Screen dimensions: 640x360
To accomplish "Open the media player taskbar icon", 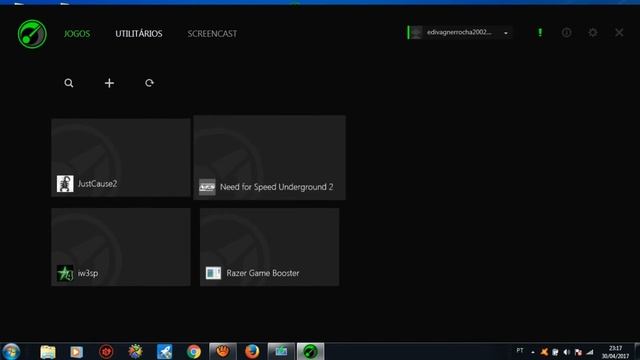I will tap(76, 352).
